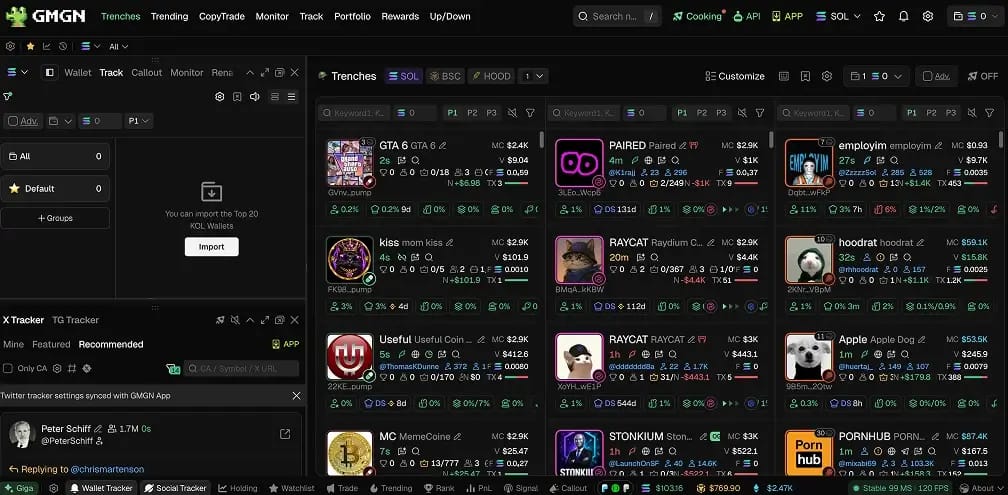Open GTA 6 token thumbnail

pyautogui.click(x=350, y=163)
